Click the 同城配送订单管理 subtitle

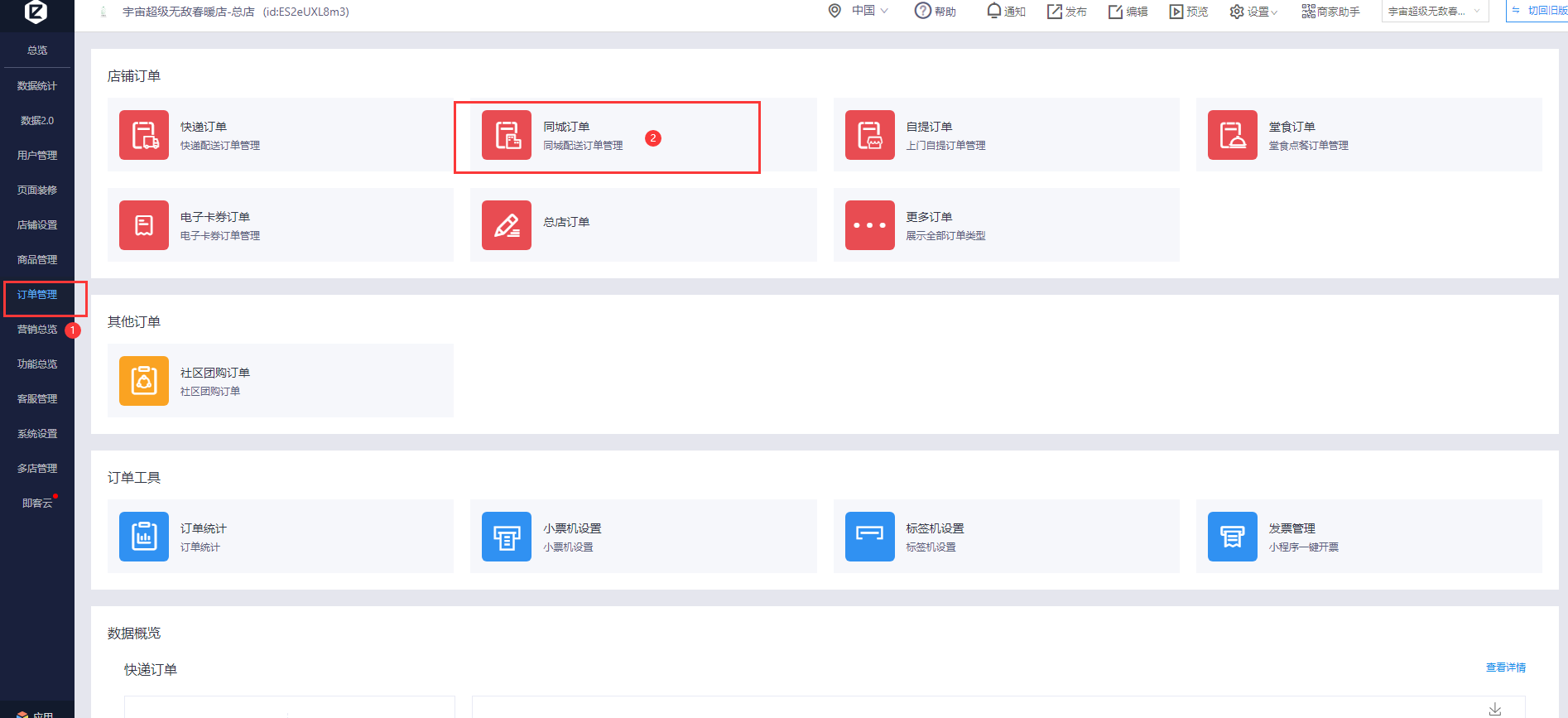coord(583,146)
